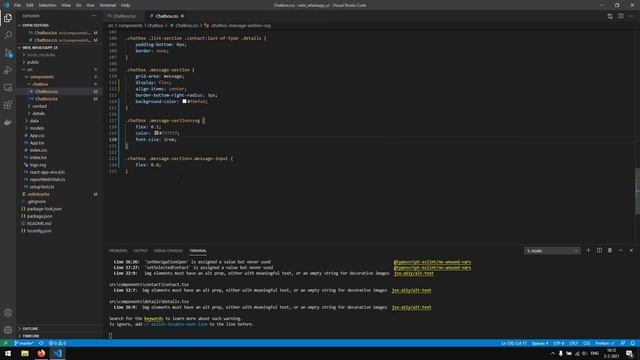640x360 pixels.
Task: Open editor More Actions ellipsis
Action: [631, 16]
